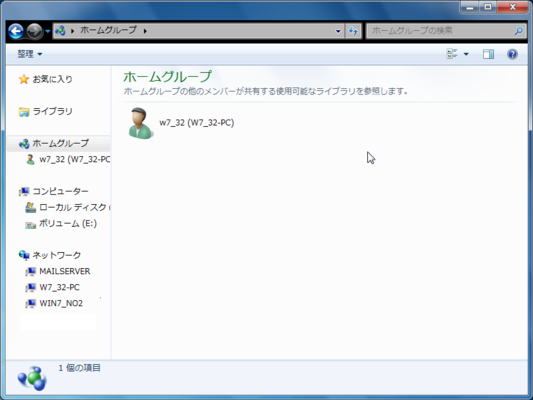Open W7_32-PC network computer
This screenshot has height=400, width=533.
tap(59, 287)
